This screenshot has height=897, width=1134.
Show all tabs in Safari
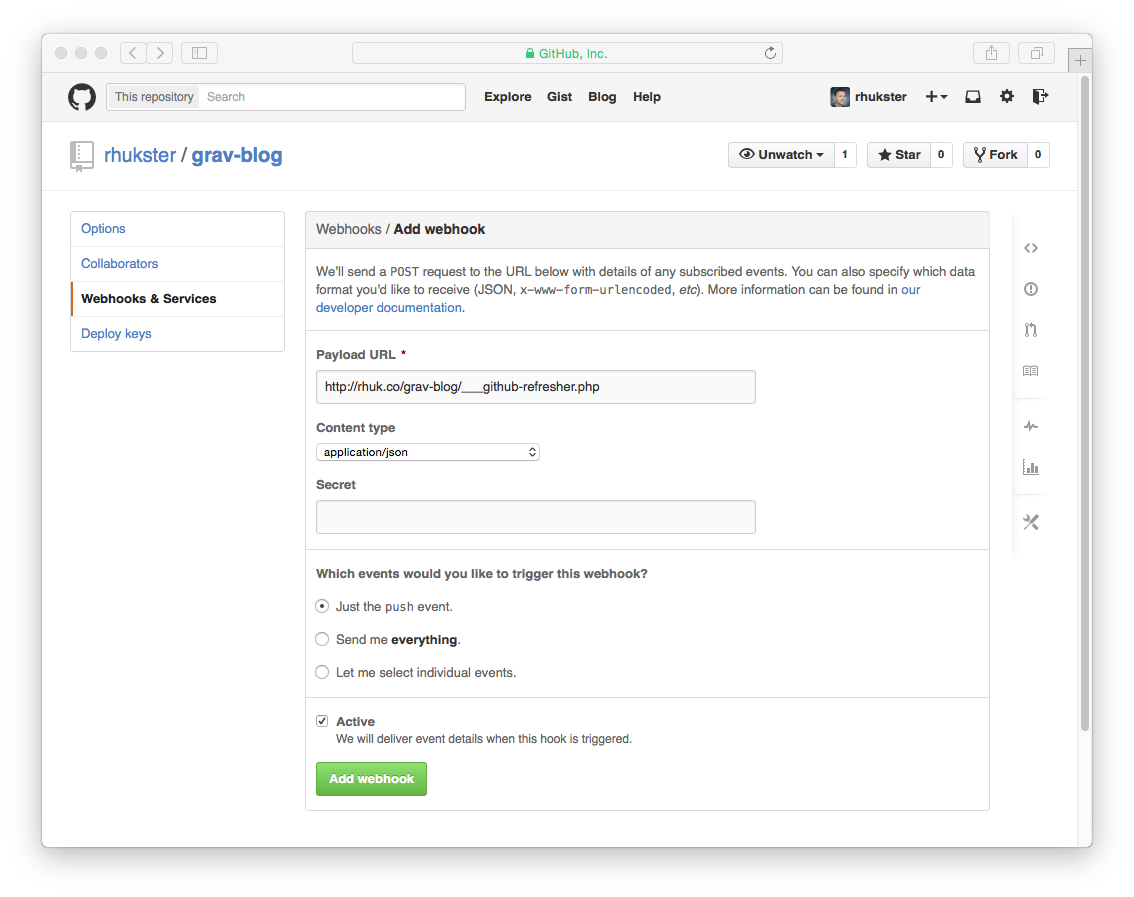pyautogui.click(x=1036, y=53)
